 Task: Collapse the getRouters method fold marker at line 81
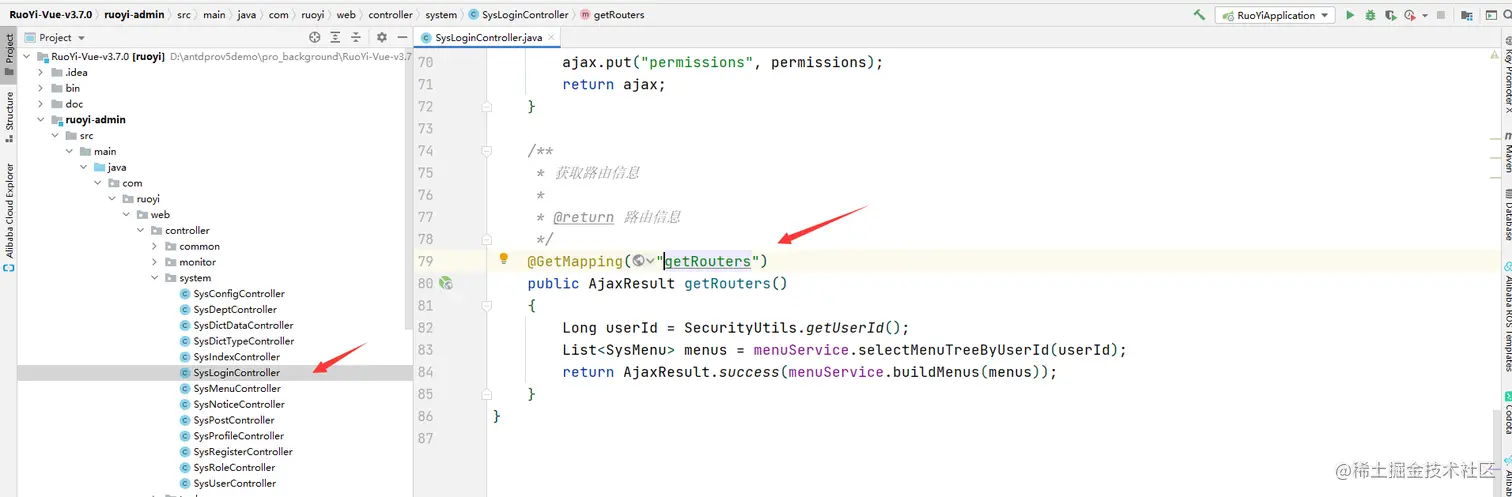(487, 305)
